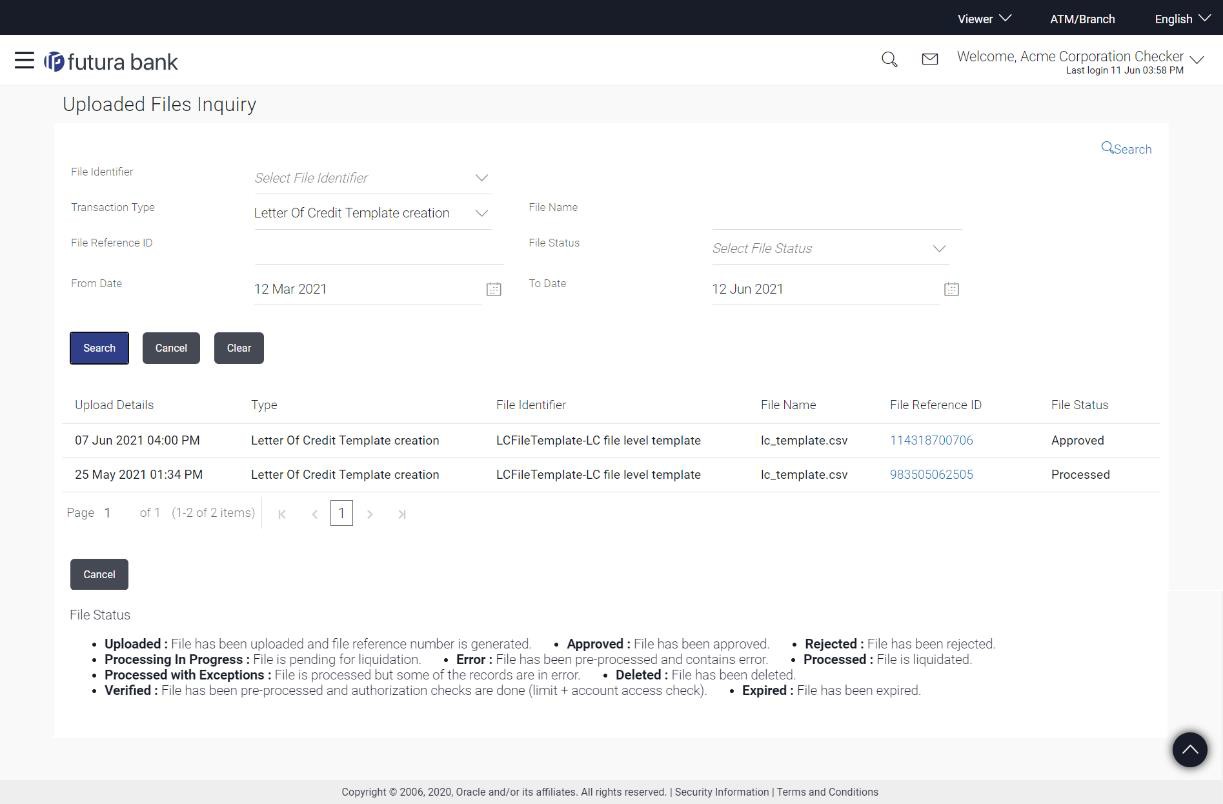
Task: Click the To Date field 12 Jun 2021
Action: point(825,289)
